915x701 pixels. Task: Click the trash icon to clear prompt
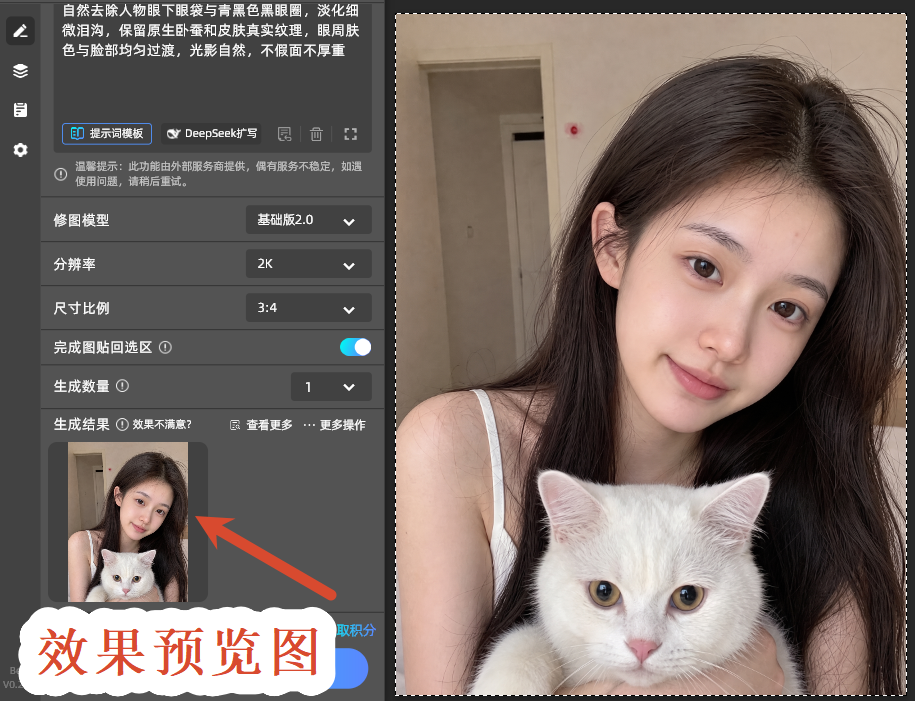[x=316, y=134]
